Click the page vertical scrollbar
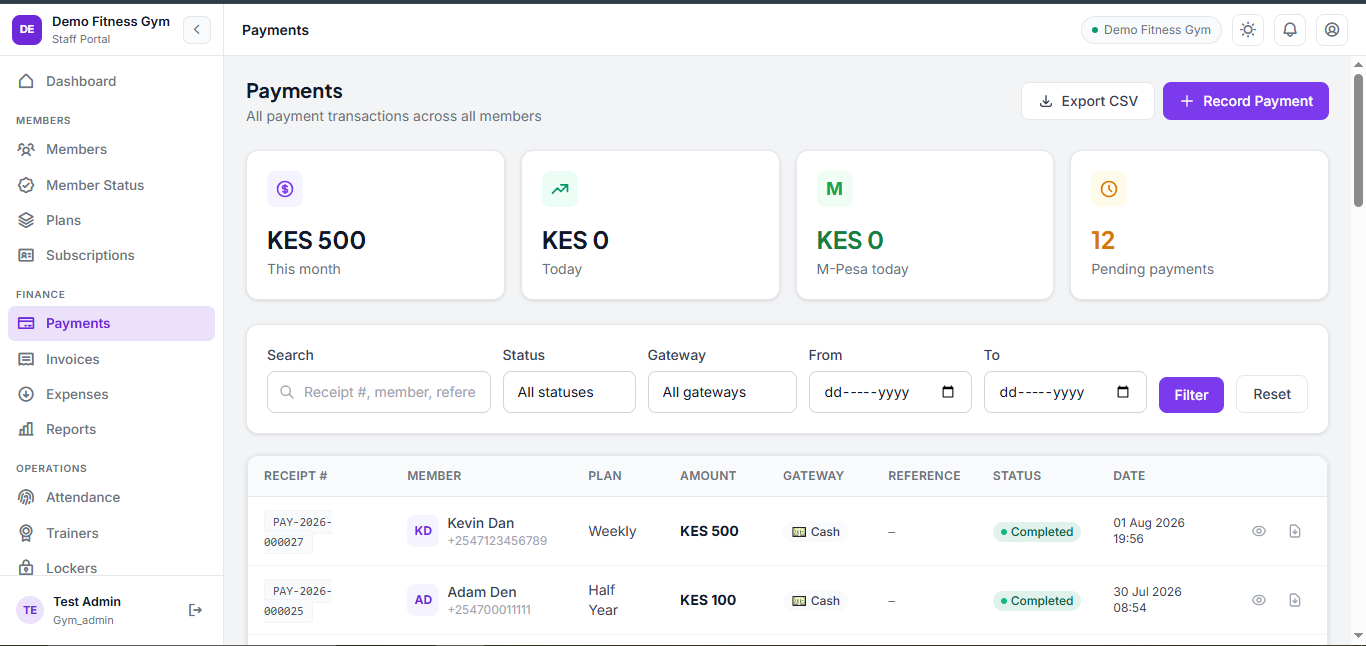 coord(1358,140)
